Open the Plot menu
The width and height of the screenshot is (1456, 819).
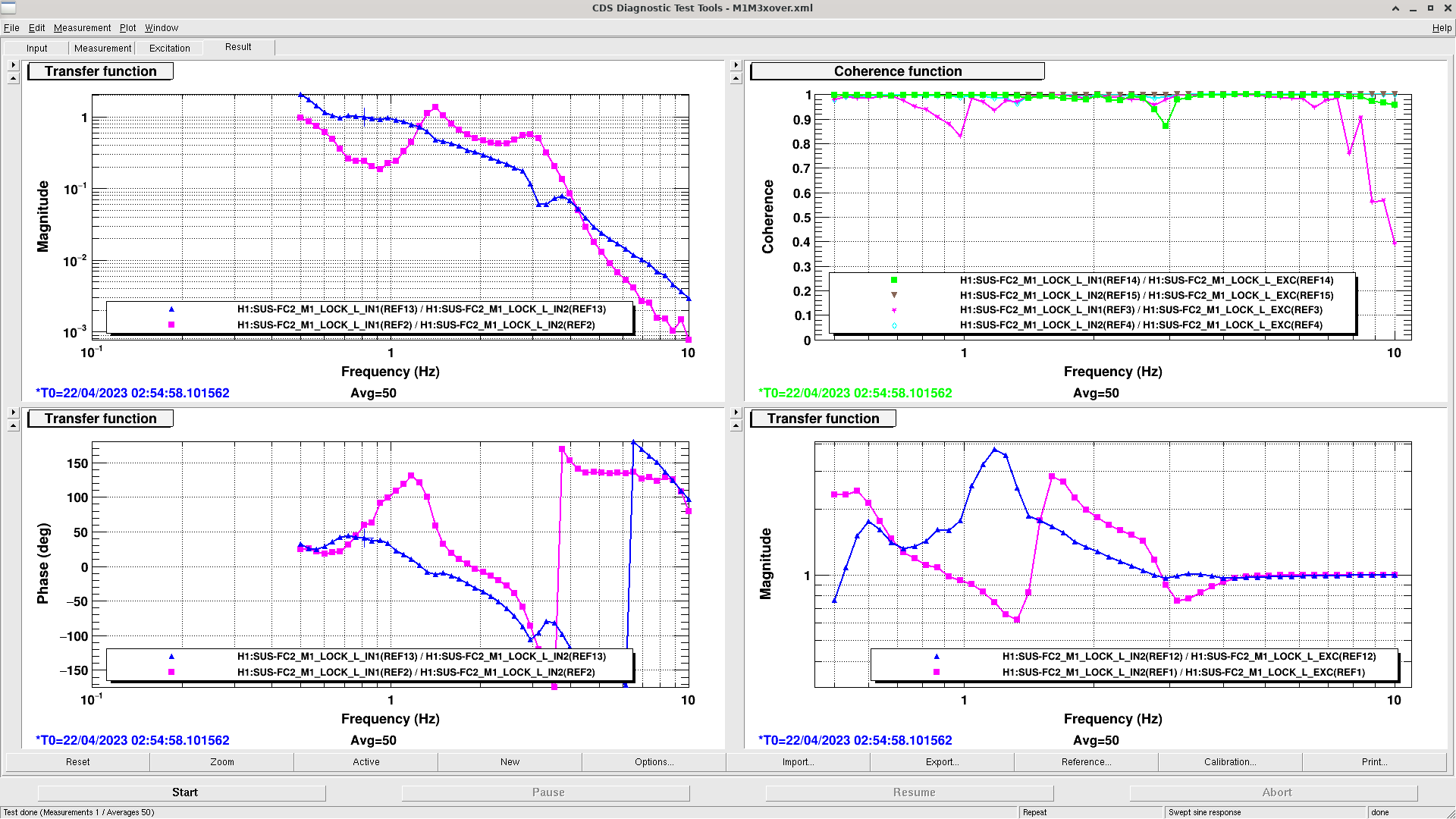coord(127,28)
